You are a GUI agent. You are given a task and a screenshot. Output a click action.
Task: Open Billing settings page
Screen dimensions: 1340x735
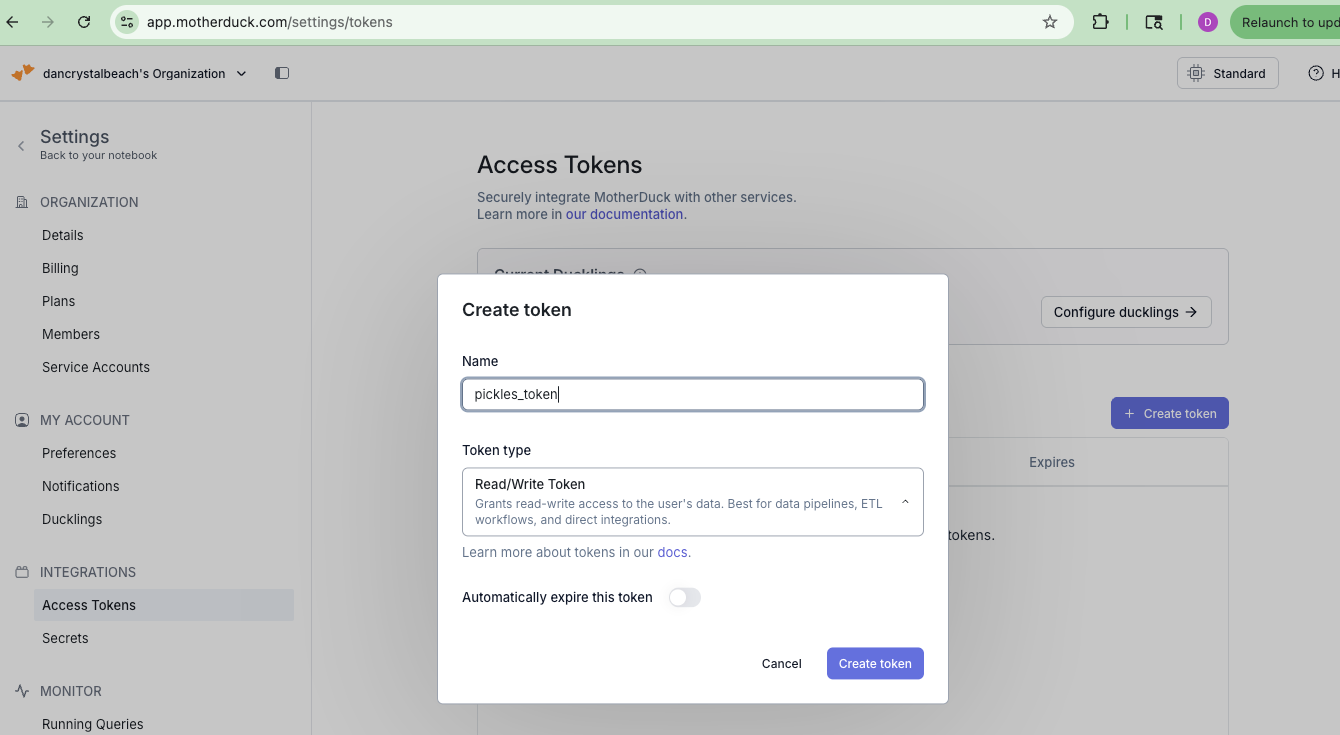(60, 268)
